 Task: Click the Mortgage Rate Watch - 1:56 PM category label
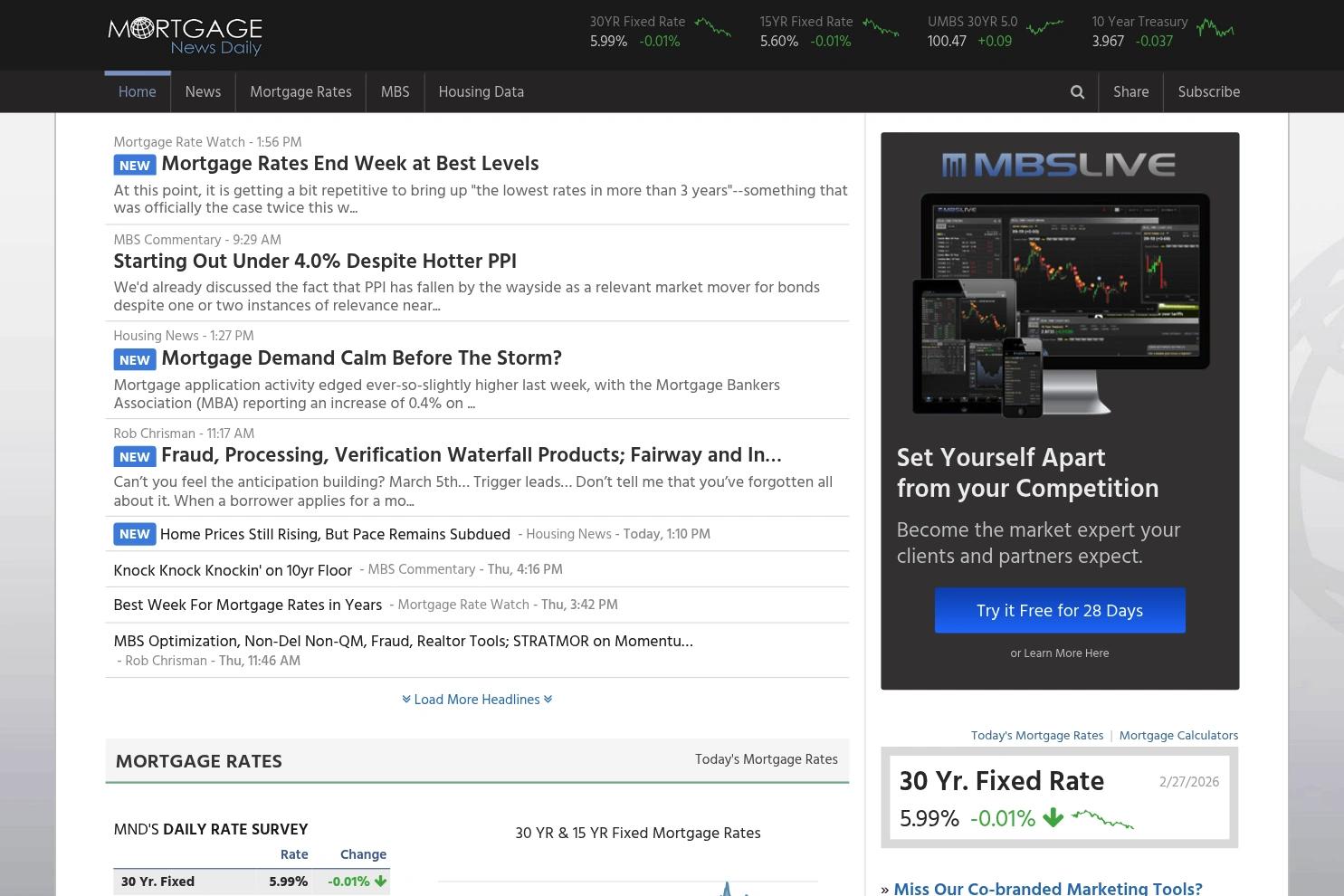click(x=207, y=142)
